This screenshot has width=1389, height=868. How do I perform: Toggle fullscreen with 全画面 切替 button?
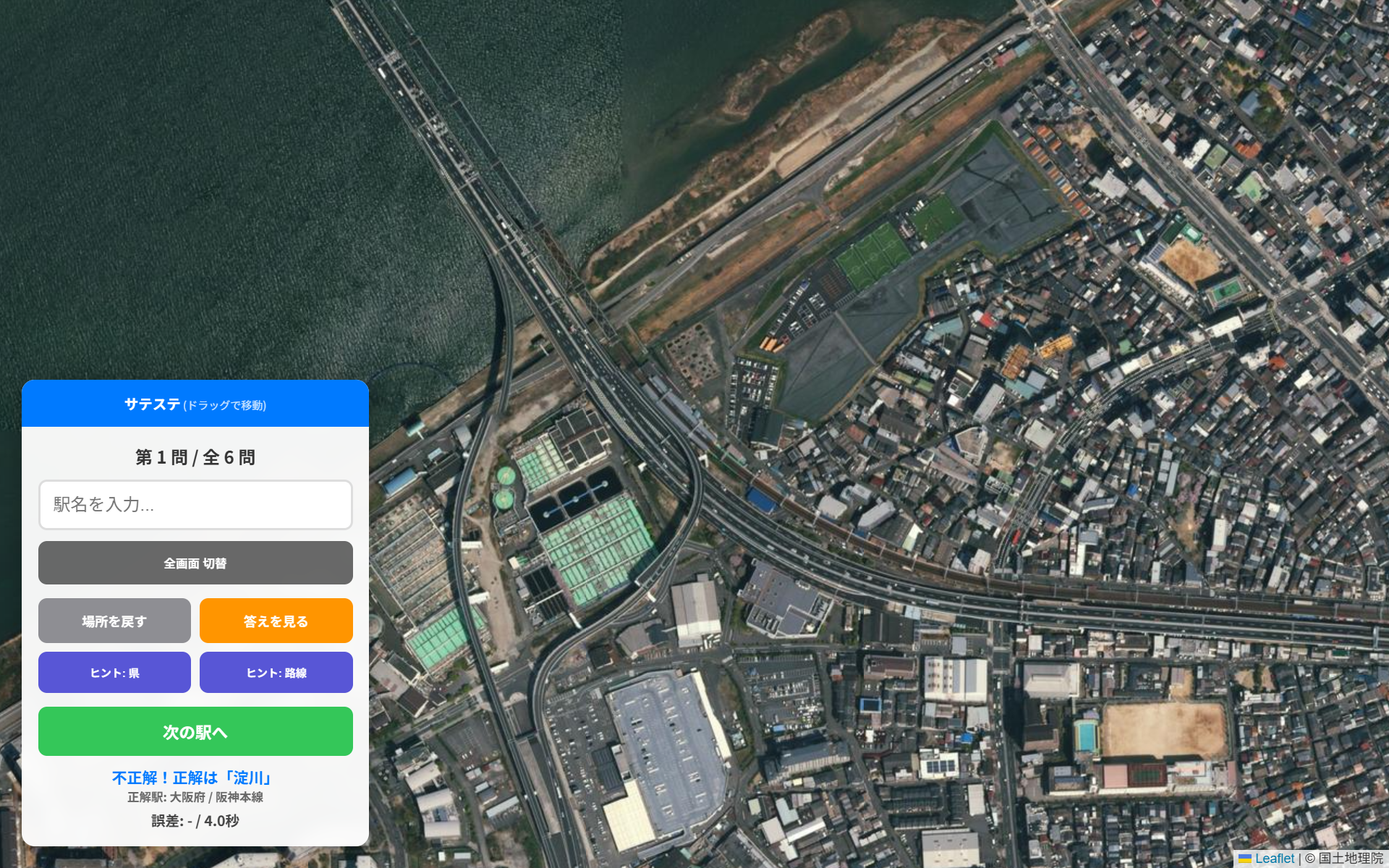point(195,563)
